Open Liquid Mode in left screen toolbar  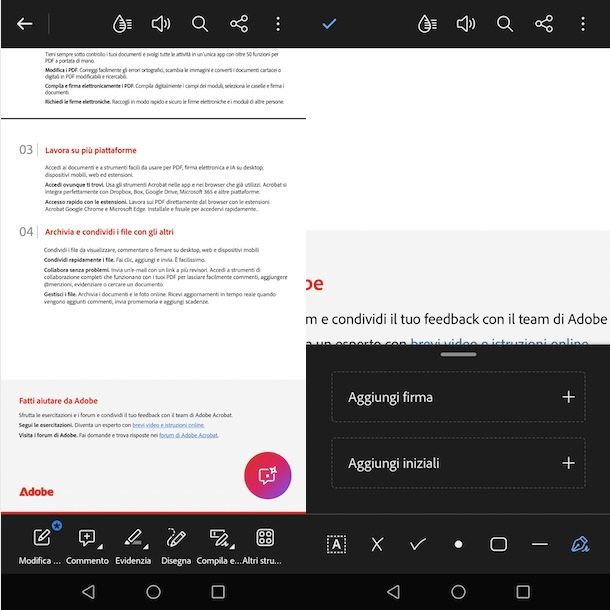click(x=122, y=24)
